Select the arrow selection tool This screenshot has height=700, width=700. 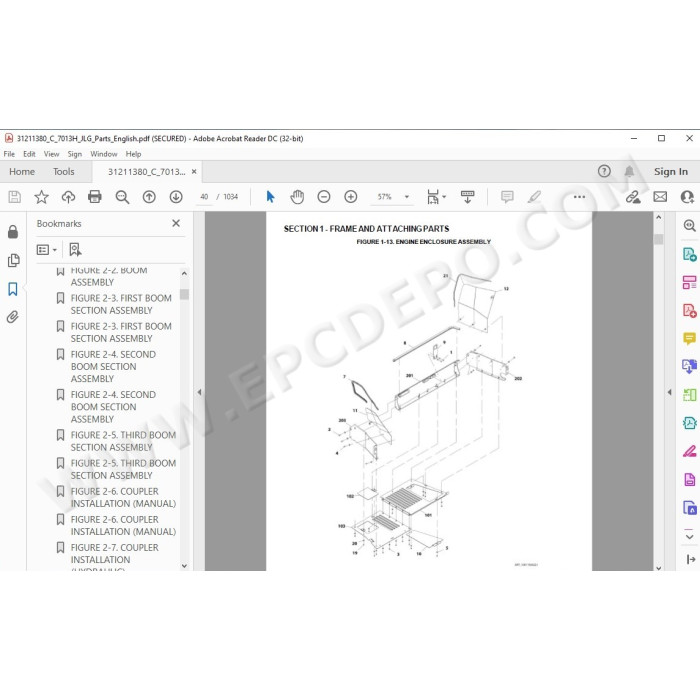pos(270,197)
